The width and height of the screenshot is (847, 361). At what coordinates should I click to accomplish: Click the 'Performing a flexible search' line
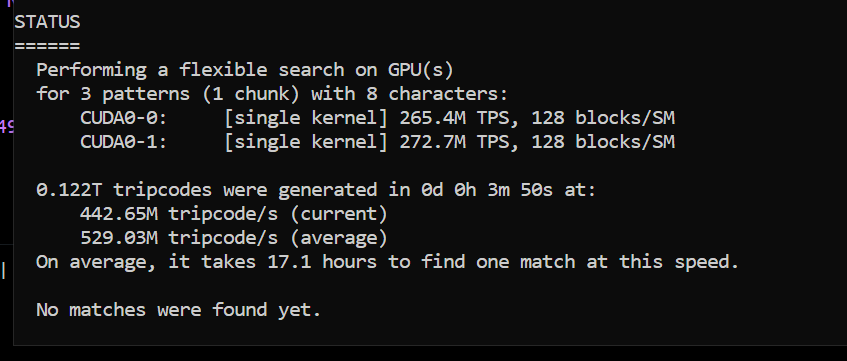pos(245,70)
